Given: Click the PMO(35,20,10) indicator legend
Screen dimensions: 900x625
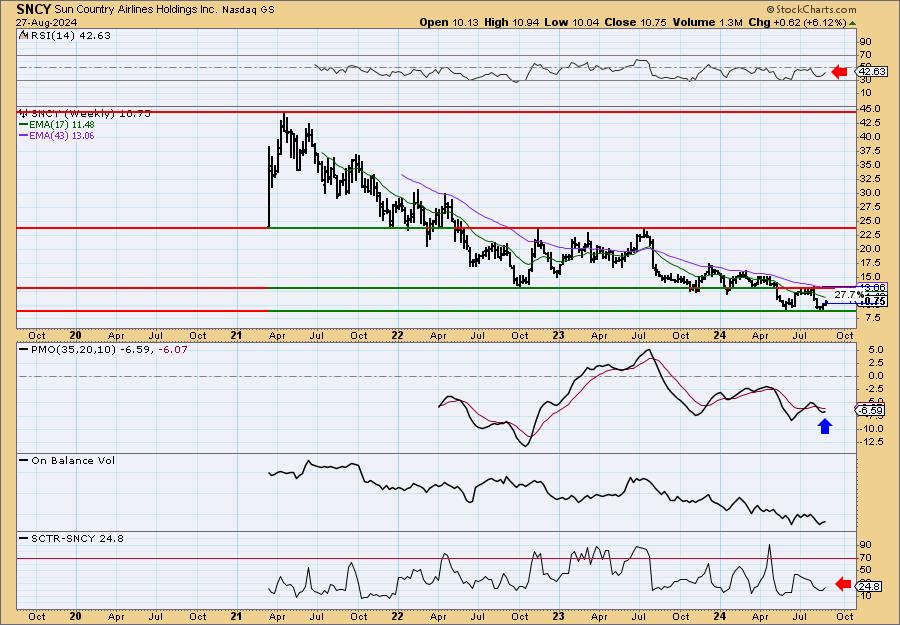Looking at the screenshot, I should [103, 350].
